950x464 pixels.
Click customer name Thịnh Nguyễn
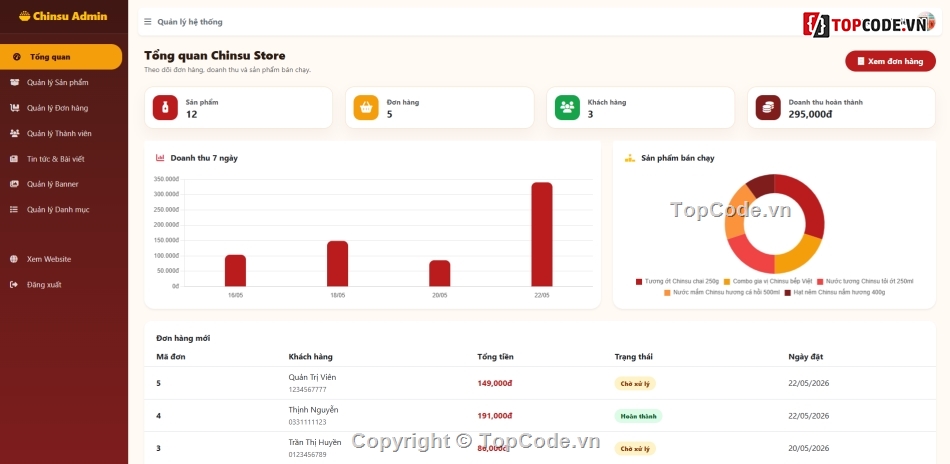313,410
